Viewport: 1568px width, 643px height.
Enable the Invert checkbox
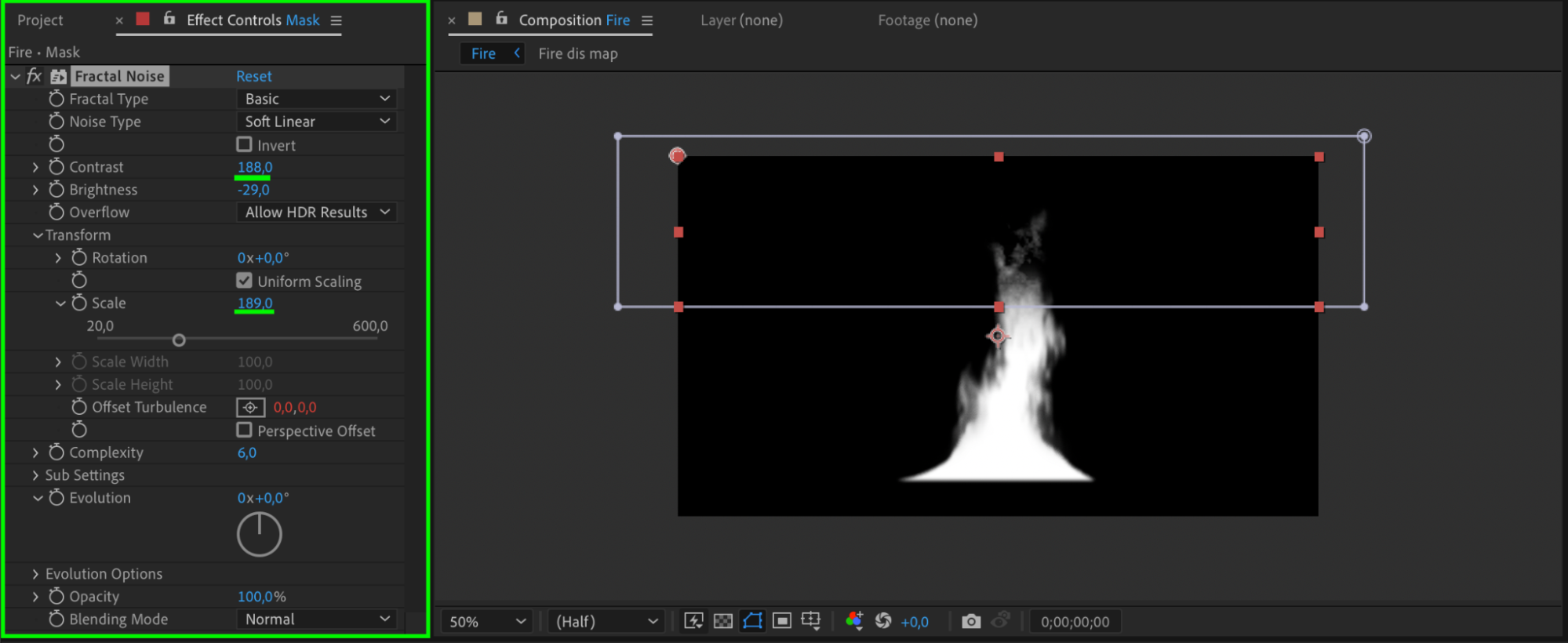tap(245, 145)
